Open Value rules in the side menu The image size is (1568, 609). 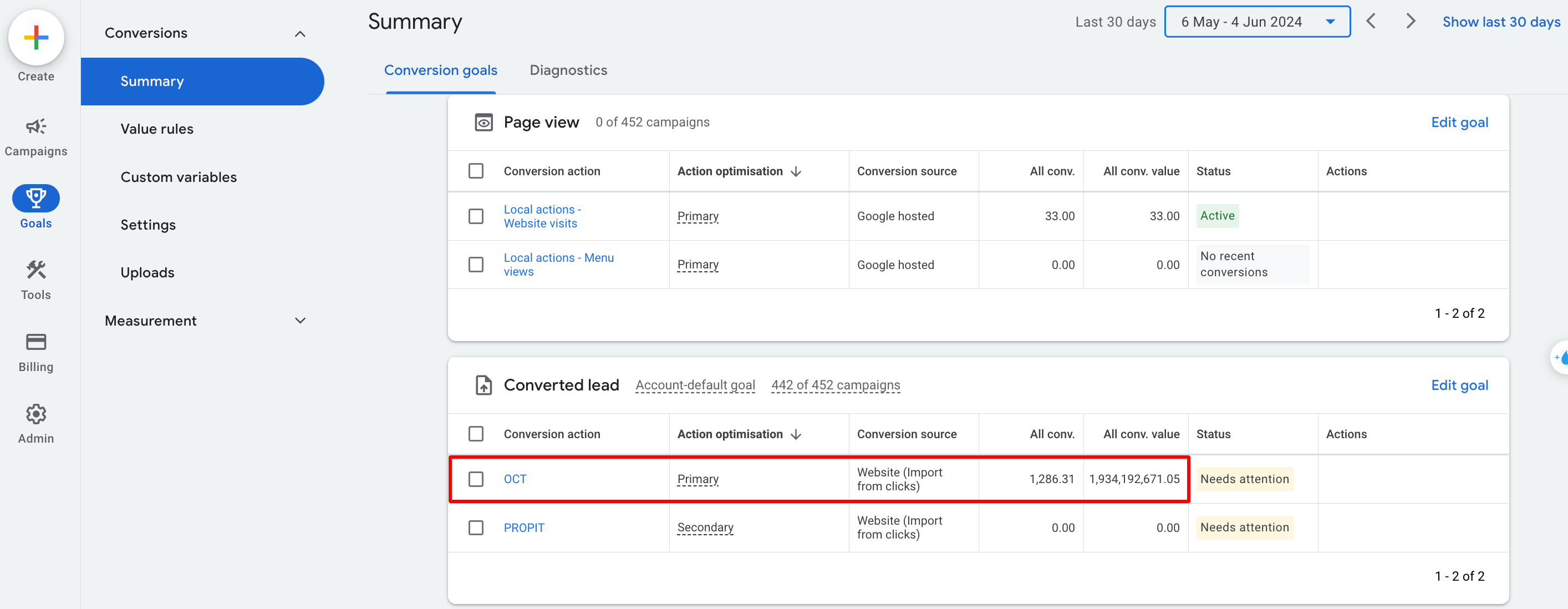[x=157, y=129]
